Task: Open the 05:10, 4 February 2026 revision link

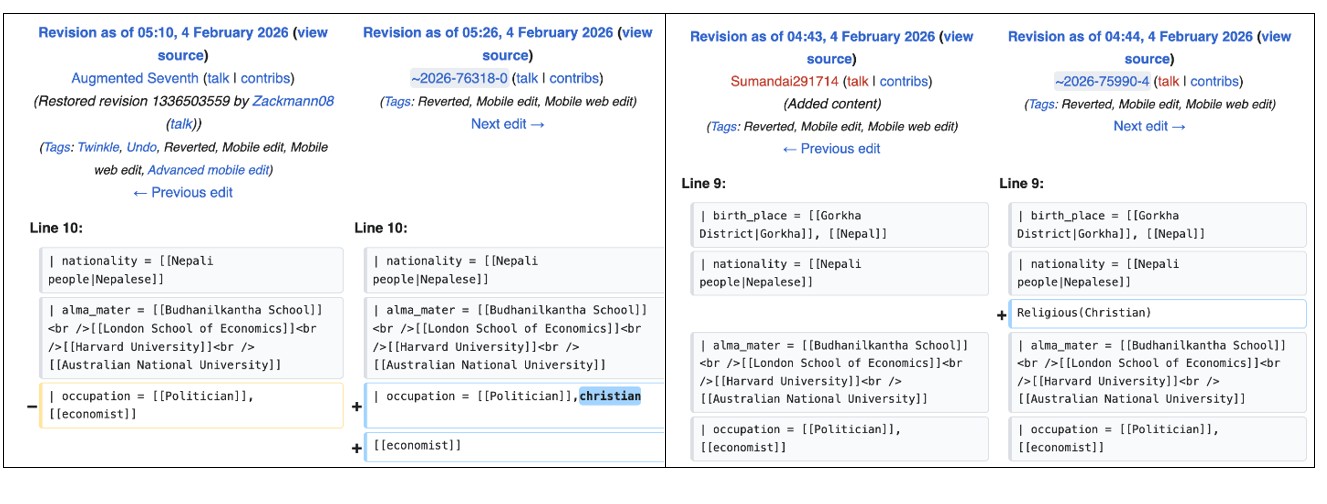Action: point(163,33)
